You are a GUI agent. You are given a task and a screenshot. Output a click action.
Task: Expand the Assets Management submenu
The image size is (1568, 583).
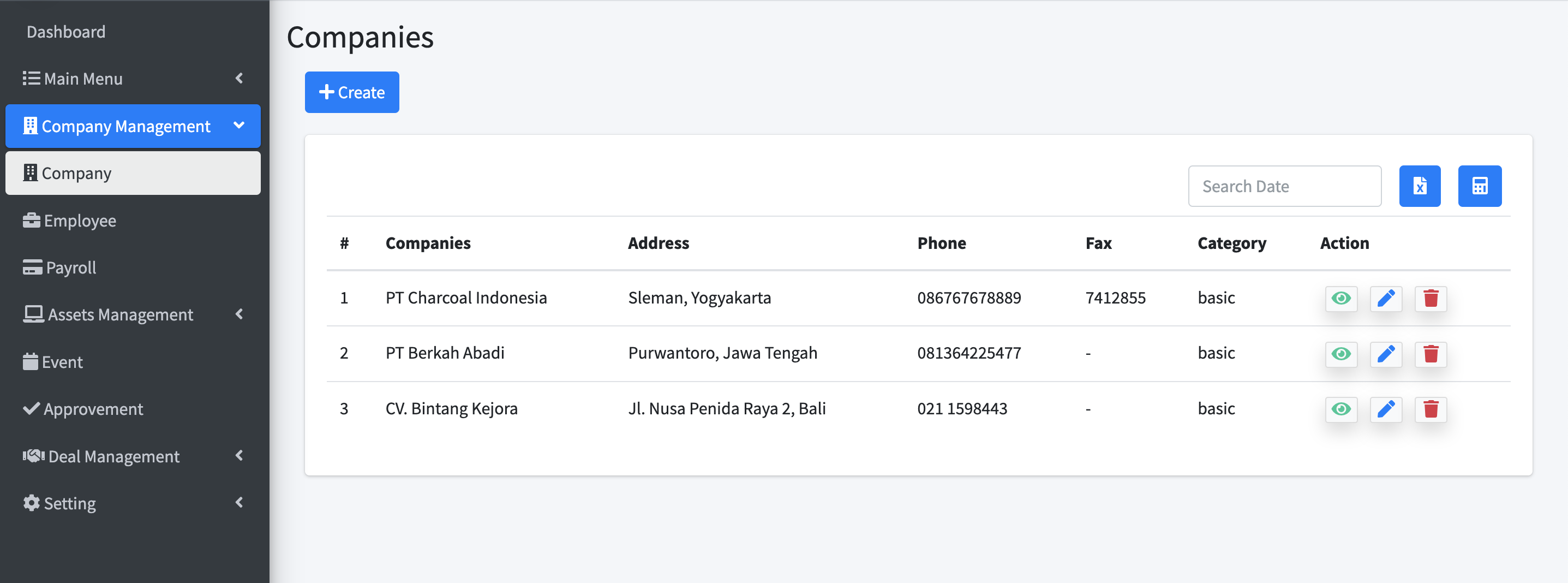pos(239,314)
